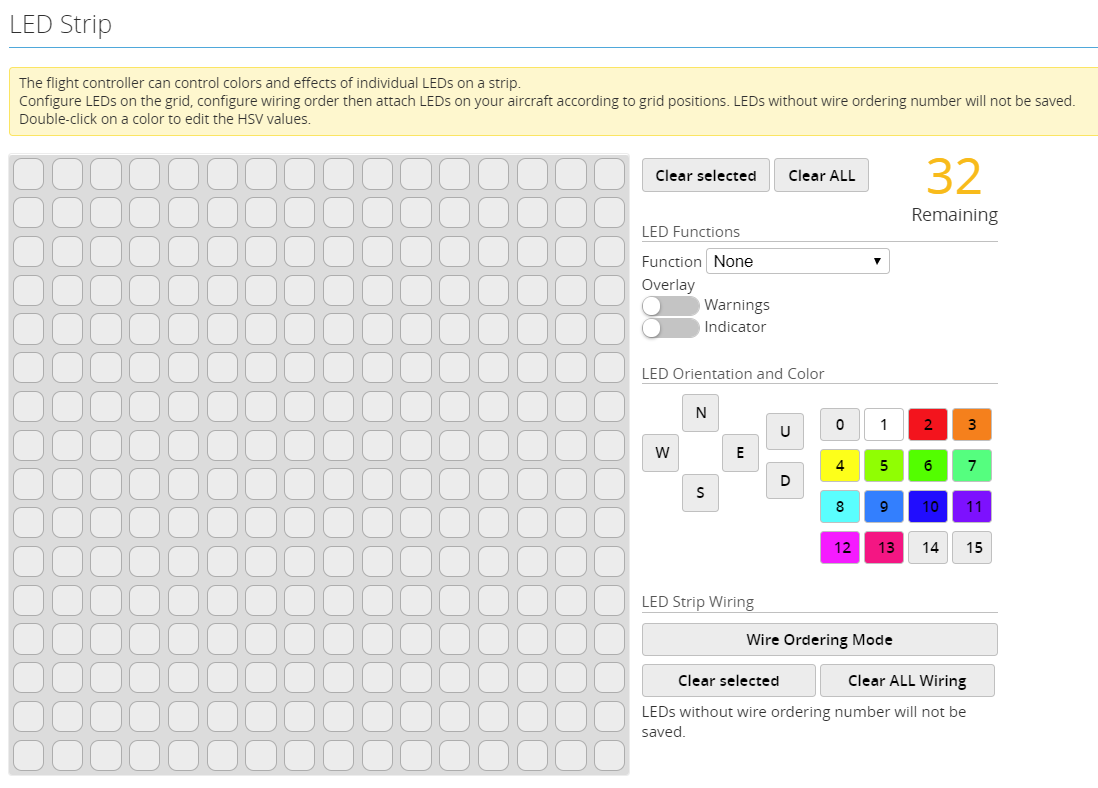Select the top-left LED grid cell

pyautogui.click(x=28, y=174)
